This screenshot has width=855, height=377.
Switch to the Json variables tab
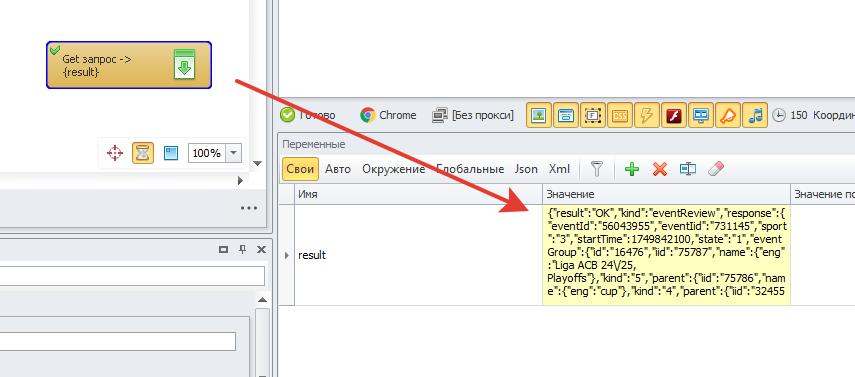pos(526,169)
